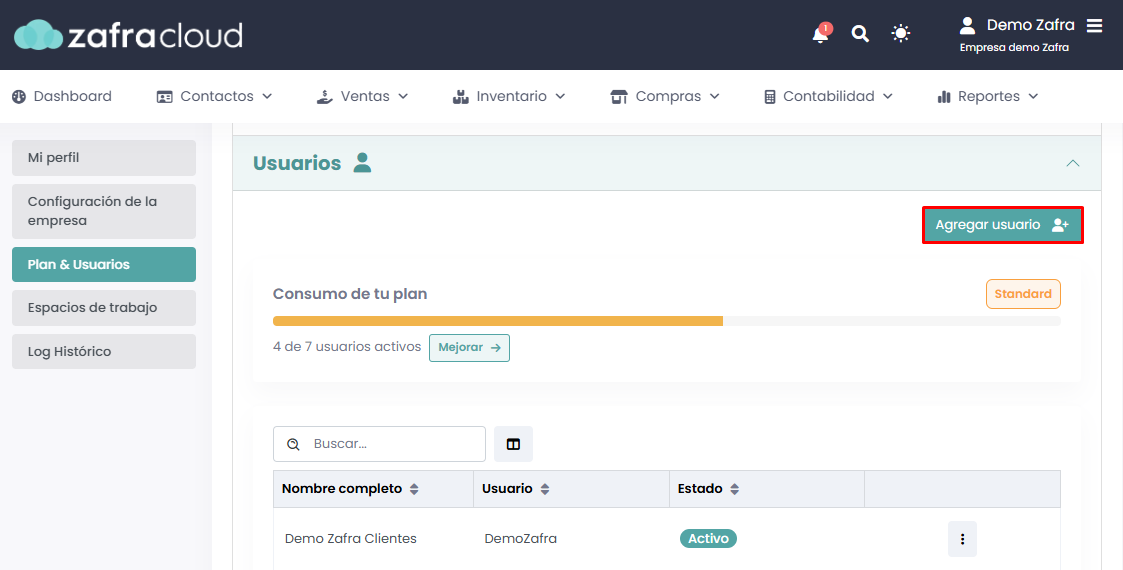Collapse the Usuarios section chevron
The image size is (1123, 570).
pos(1073,163)
